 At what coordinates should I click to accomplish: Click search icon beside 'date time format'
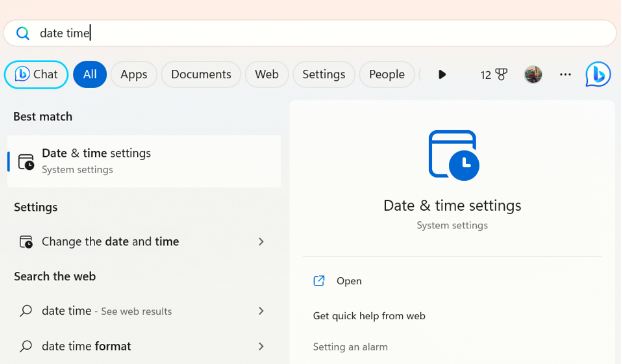[26, 346]
